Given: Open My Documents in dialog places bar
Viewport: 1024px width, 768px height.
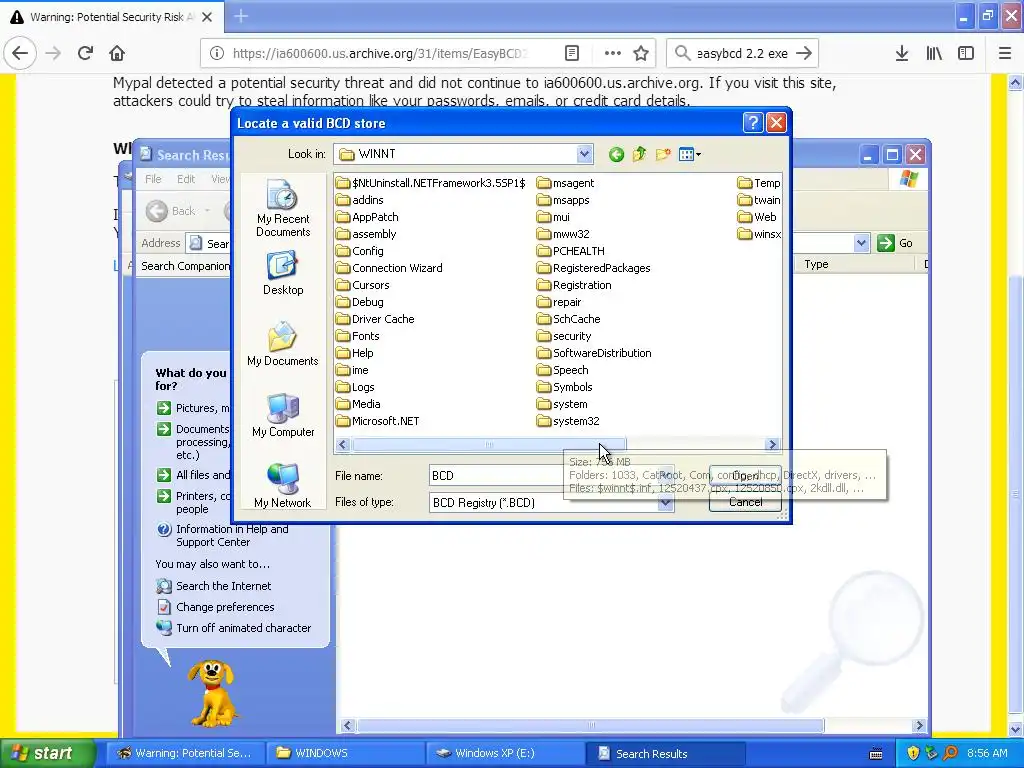Looking at the screenshot, I should (283, 344).
